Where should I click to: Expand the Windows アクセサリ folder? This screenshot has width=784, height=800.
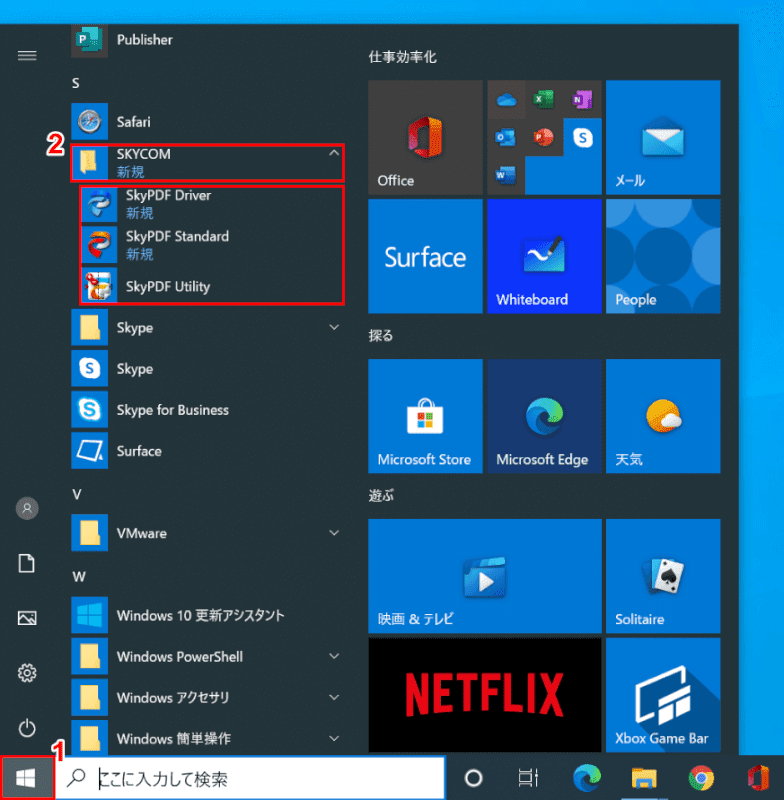click(x=334, y=697)
